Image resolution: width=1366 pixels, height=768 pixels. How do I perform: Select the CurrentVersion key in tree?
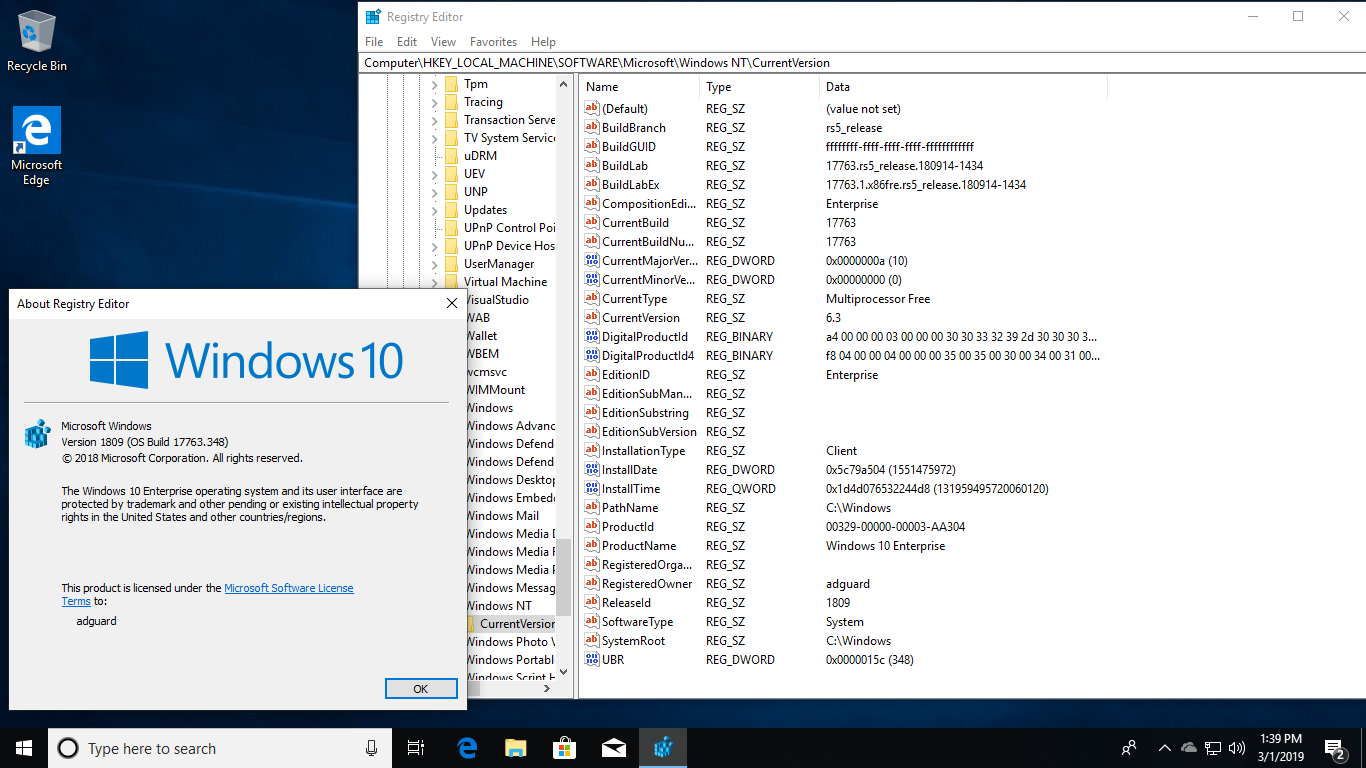pyautogui.click(x=517, y=624)
